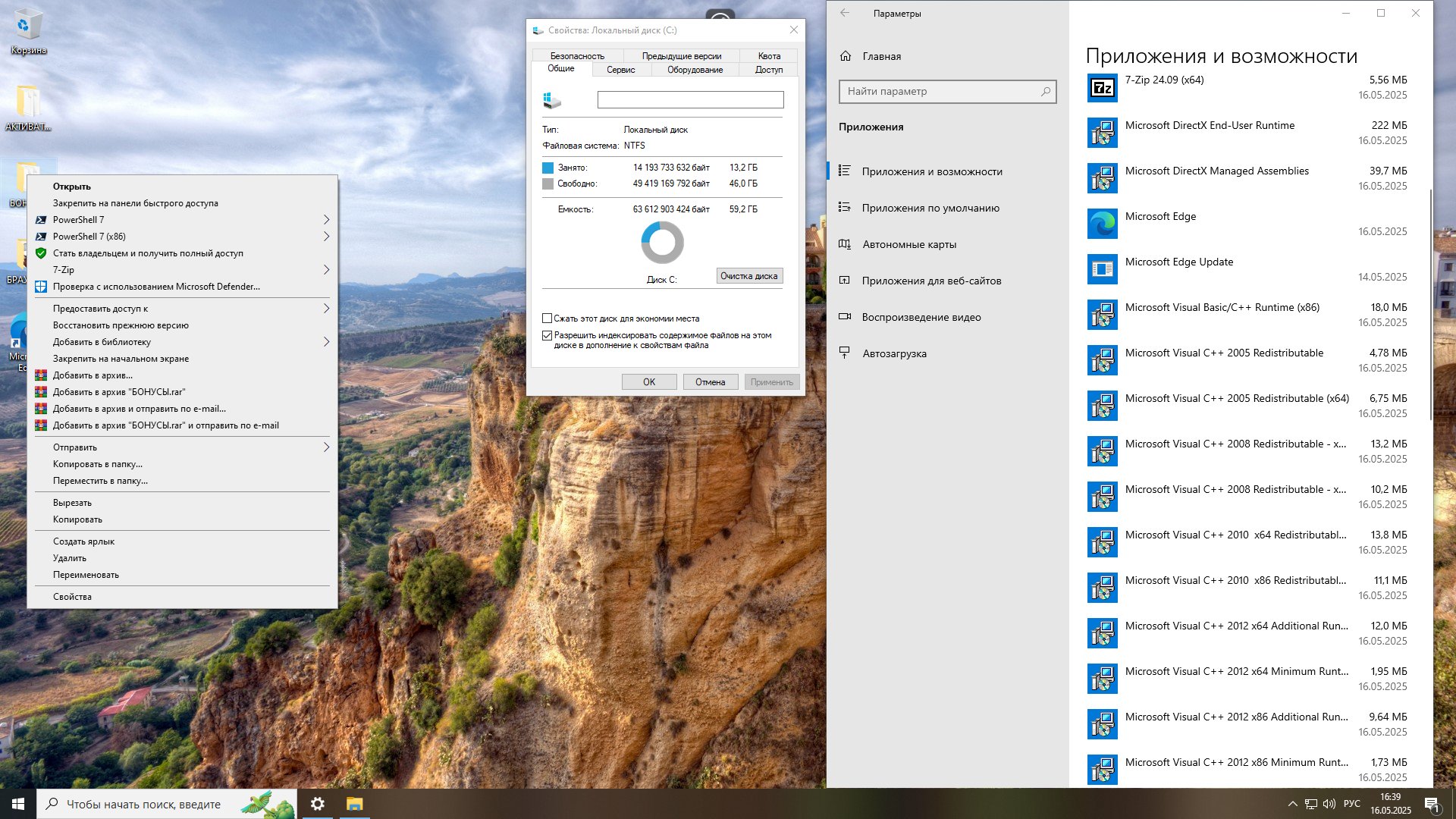1456x819 pixels.
Task: Click the Microsoft Edge app icon in the list
Action: 1102,224
